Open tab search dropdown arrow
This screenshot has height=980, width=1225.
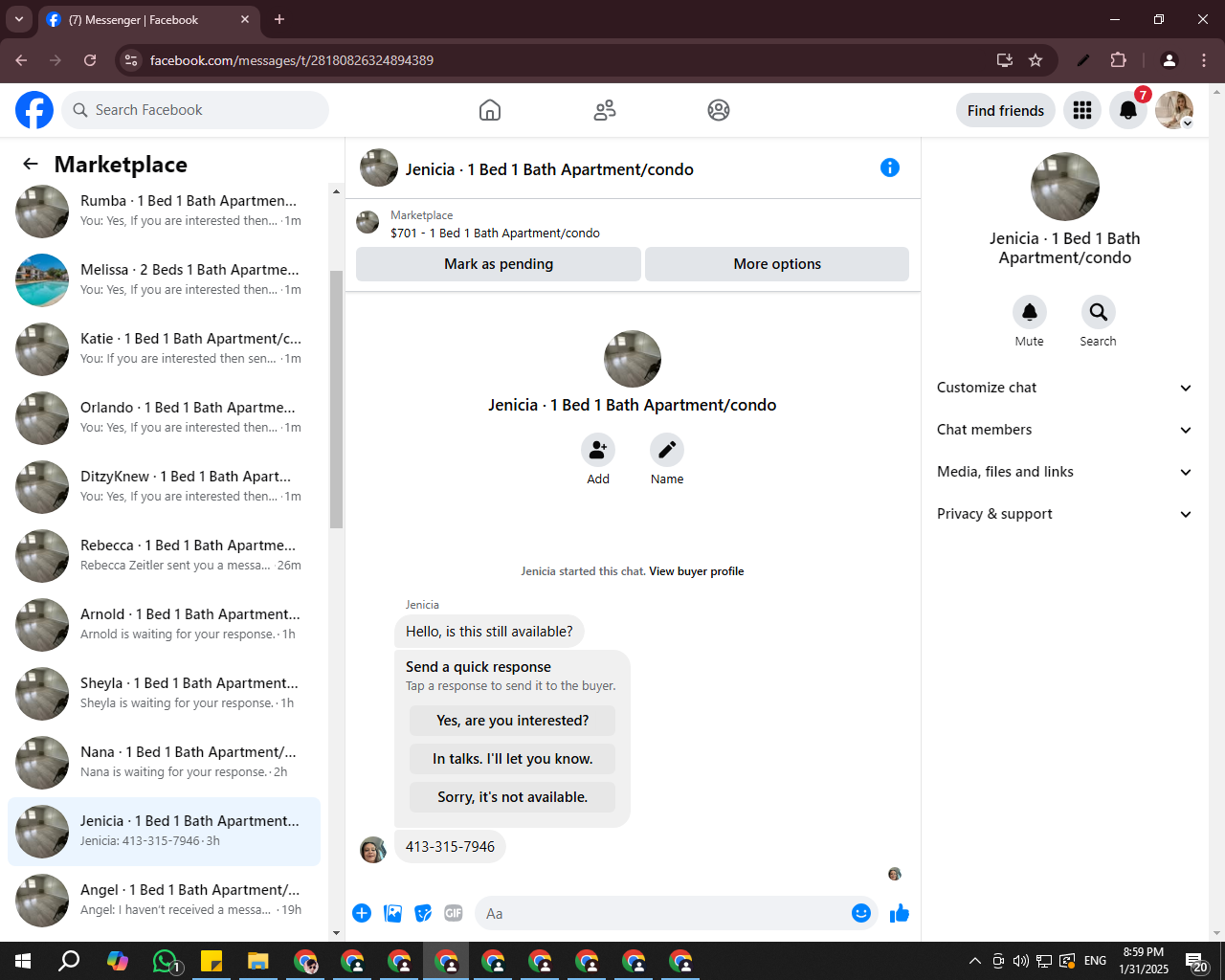(19, 19)
